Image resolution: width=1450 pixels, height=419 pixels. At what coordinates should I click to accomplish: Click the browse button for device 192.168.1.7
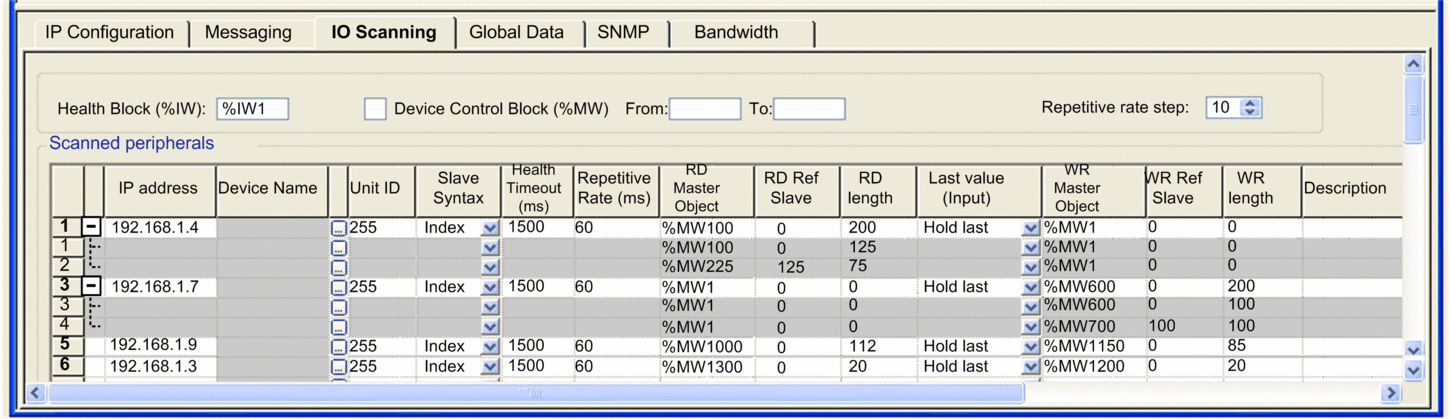tap(339, 288)
